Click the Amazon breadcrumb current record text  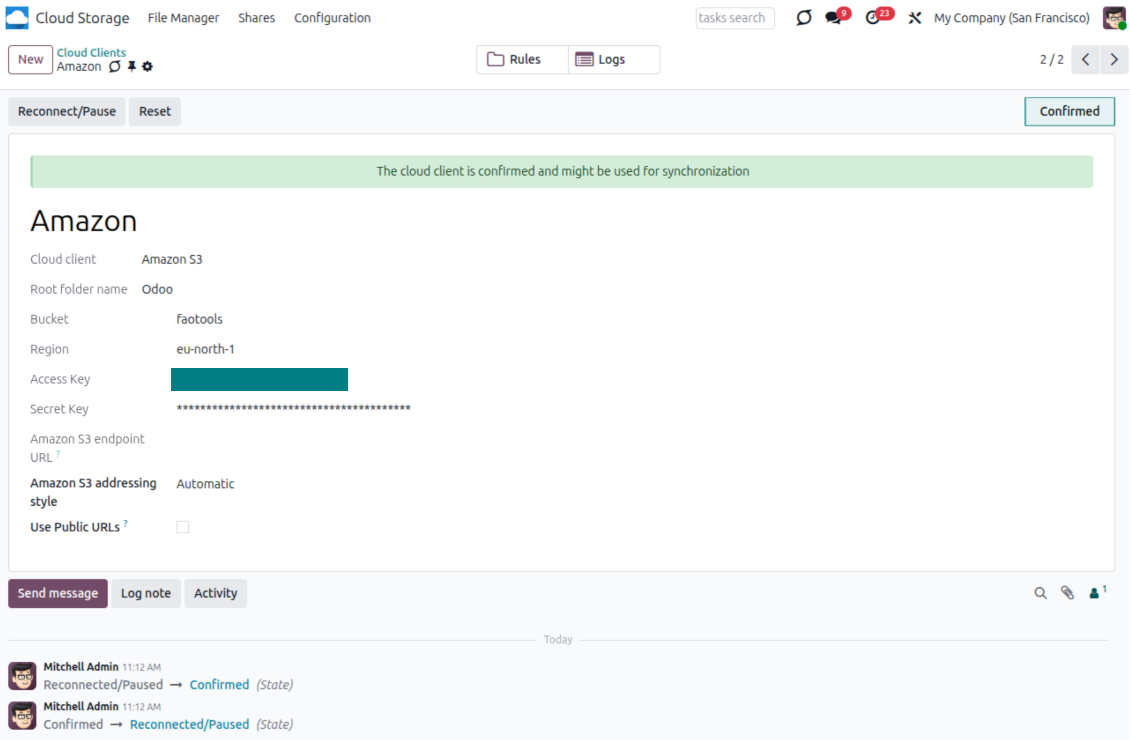(79, 66)
